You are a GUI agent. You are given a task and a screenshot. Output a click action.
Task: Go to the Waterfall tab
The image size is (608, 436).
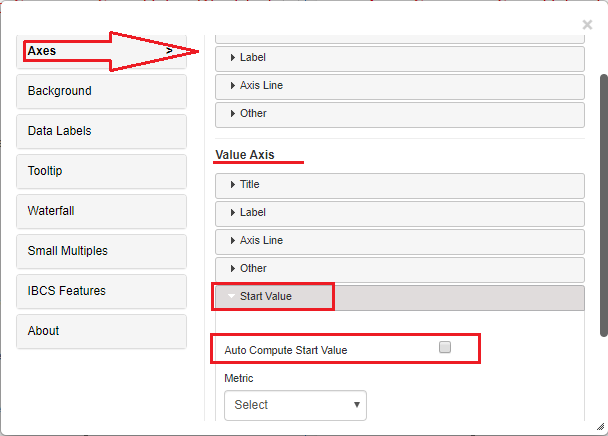click(100, 211)
